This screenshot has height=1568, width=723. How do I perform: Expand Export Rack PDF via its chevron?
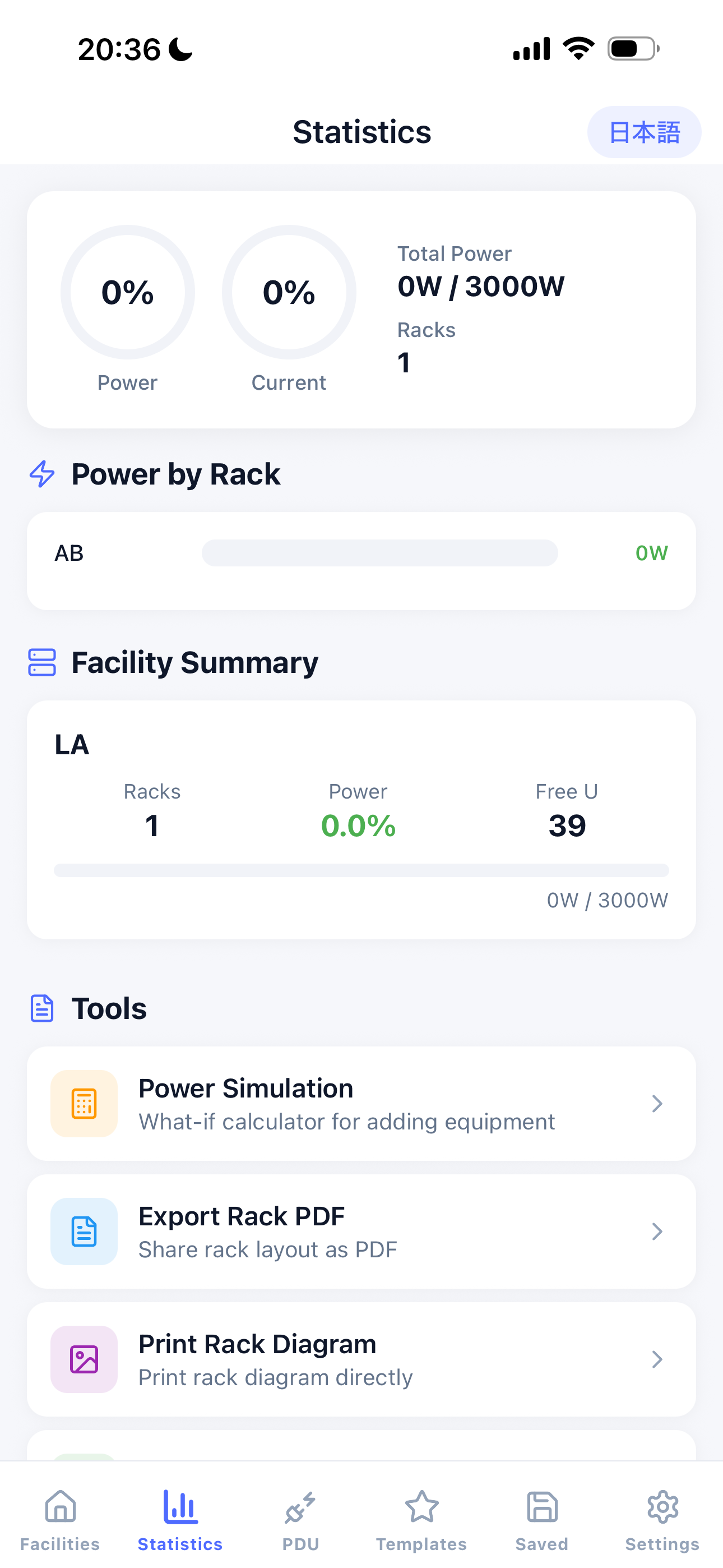657,1232
